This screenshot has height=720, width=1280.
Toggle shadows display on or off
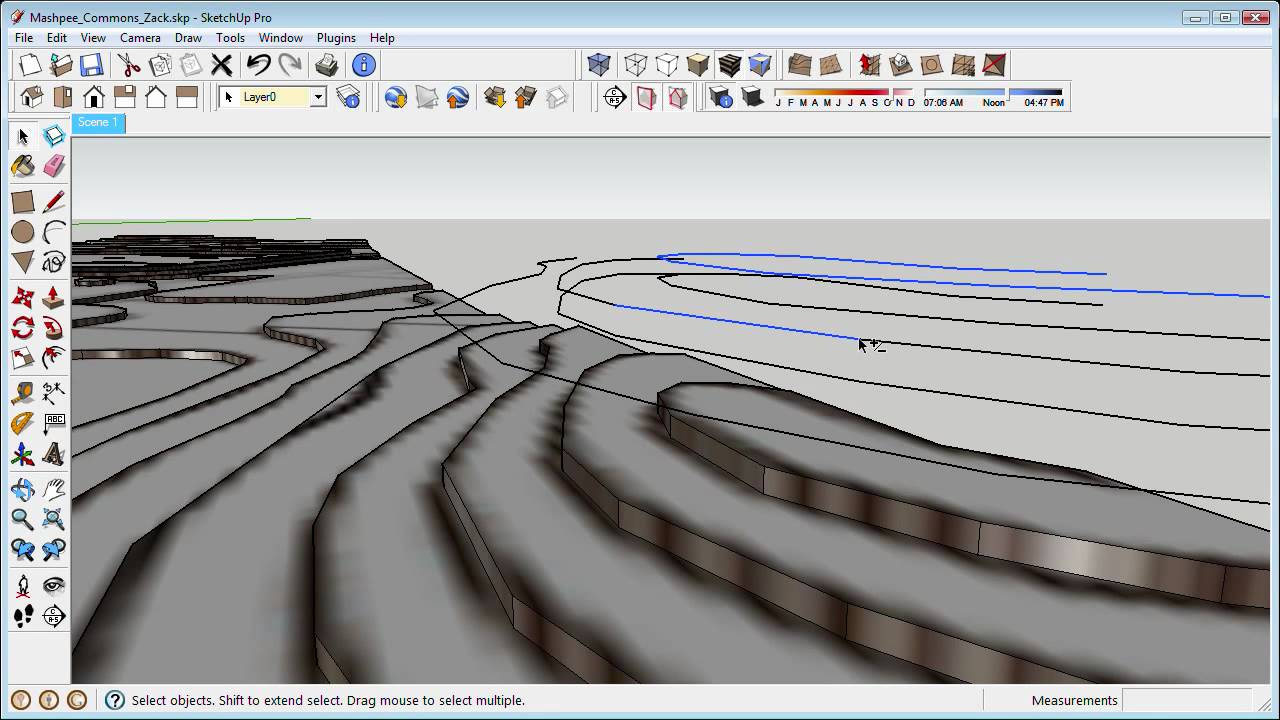pyautogui.click(x=752, y=97)
